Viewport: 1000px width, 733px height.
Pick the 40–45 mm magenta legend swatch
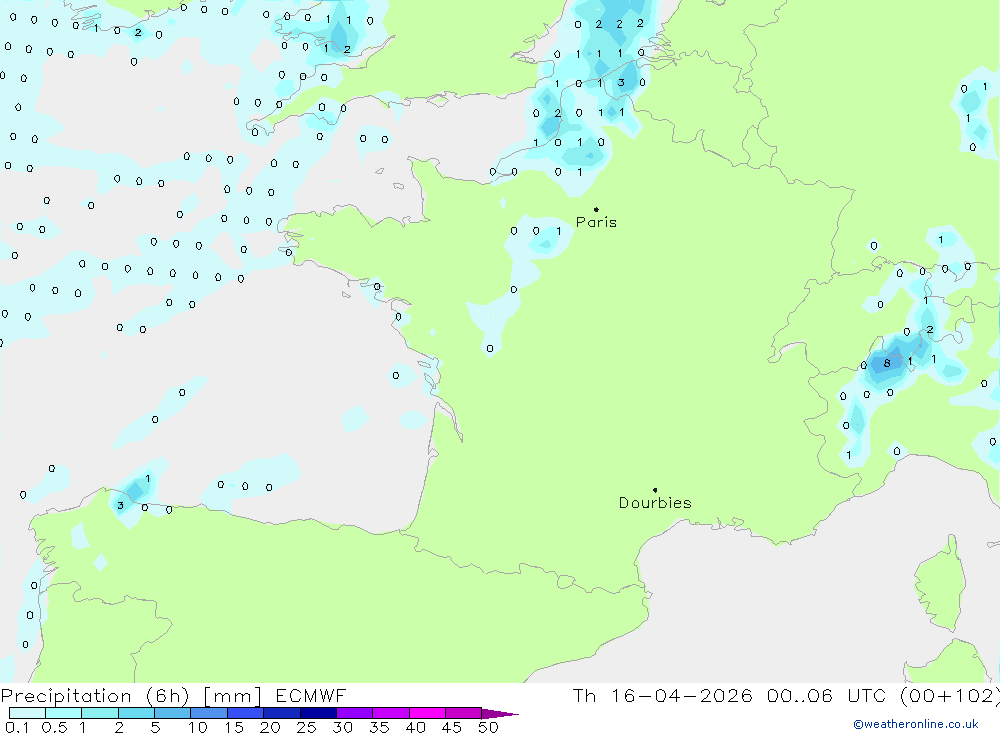click(427, 713)
